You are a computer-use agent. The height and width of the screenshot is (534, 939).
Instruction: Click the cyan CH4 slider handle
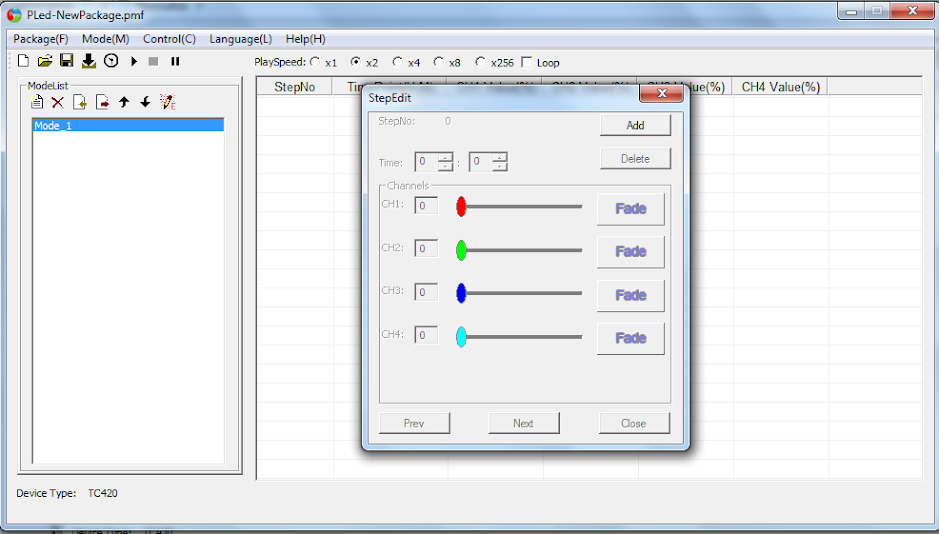(x=461, y=336)
